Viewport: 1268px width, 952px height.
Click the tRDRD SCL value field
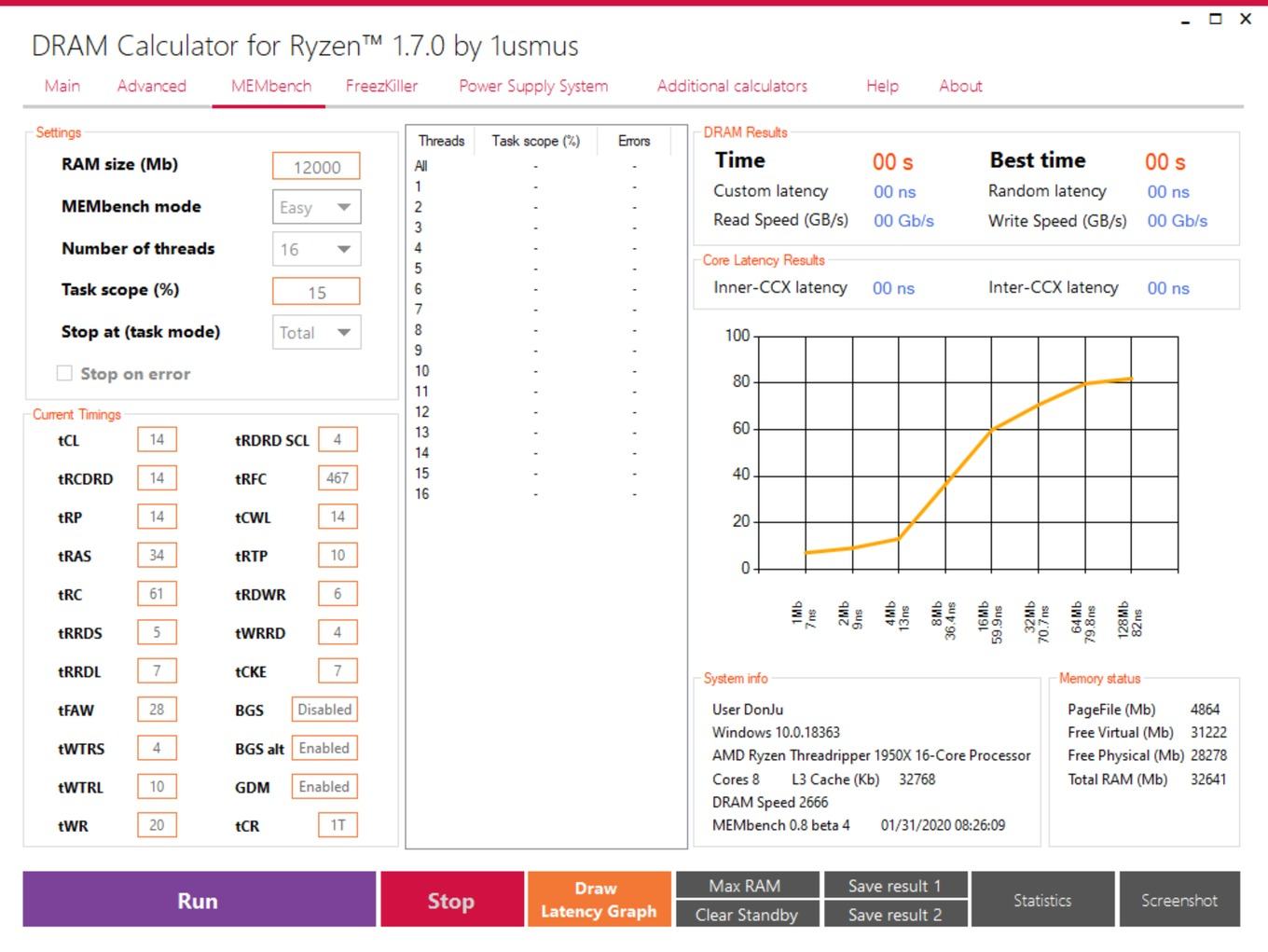(x=338, y=439)
